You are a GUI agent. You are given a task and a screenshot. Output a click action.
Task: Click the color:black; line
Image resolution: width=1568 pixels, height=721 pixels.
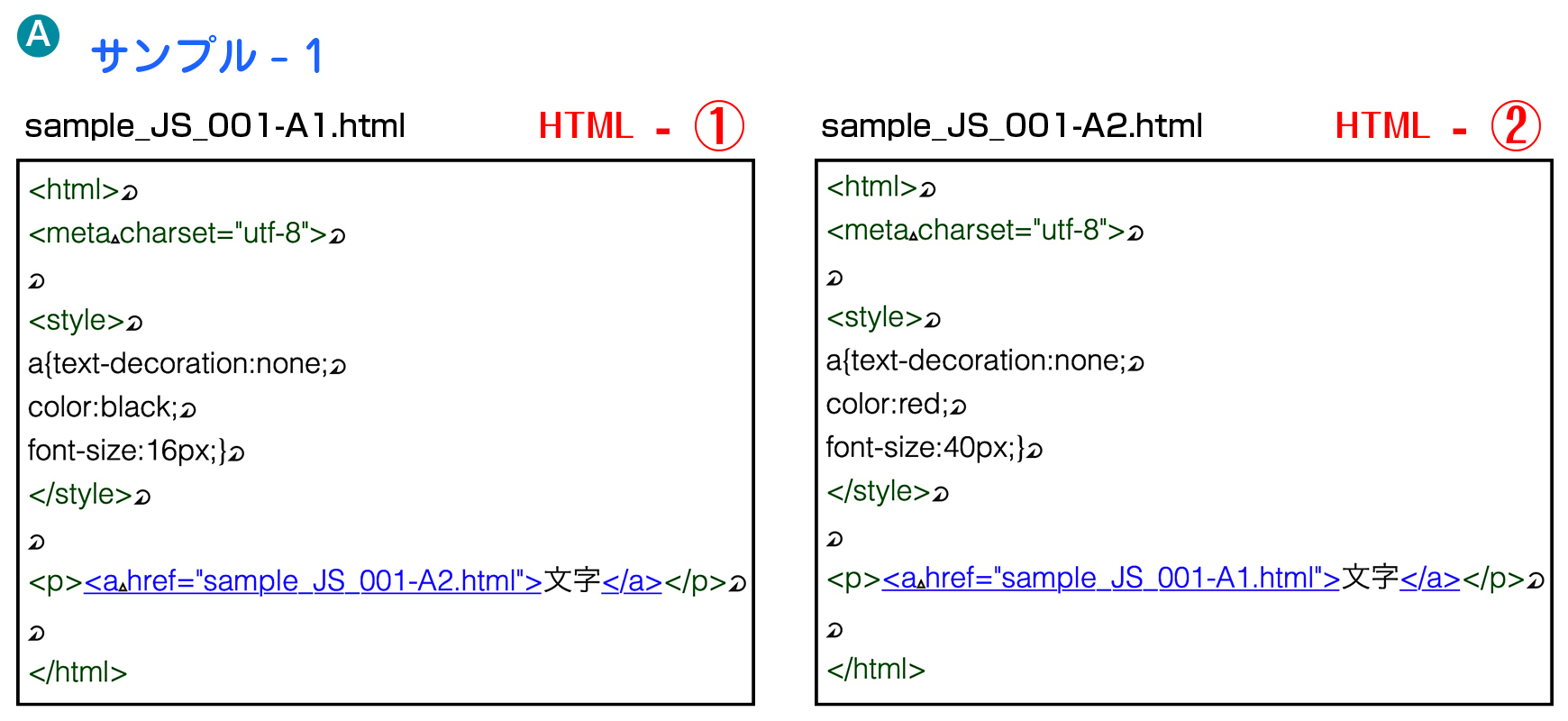[103, 407]
